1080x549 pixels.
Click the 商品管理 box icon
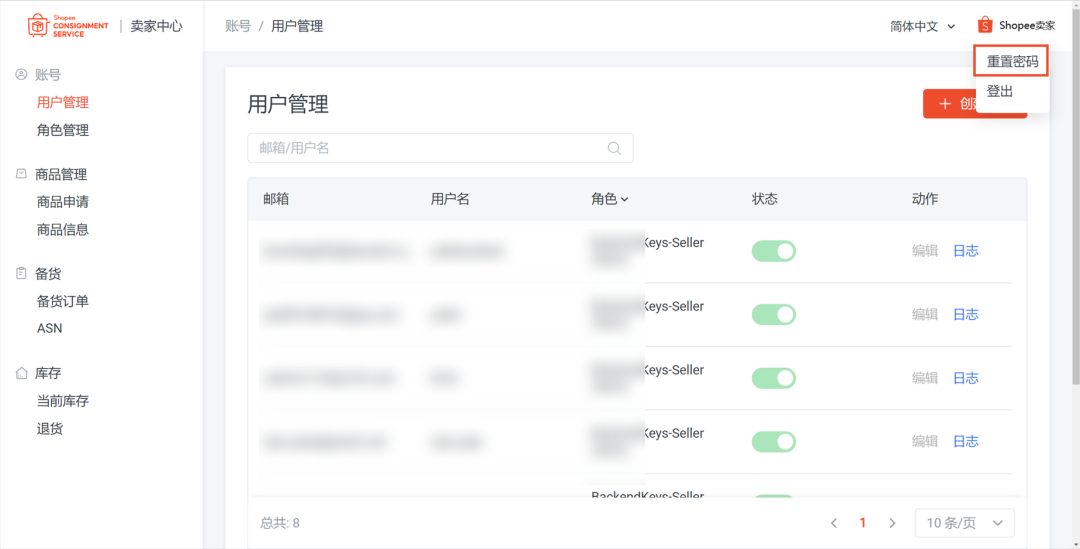tap(21, 174)
